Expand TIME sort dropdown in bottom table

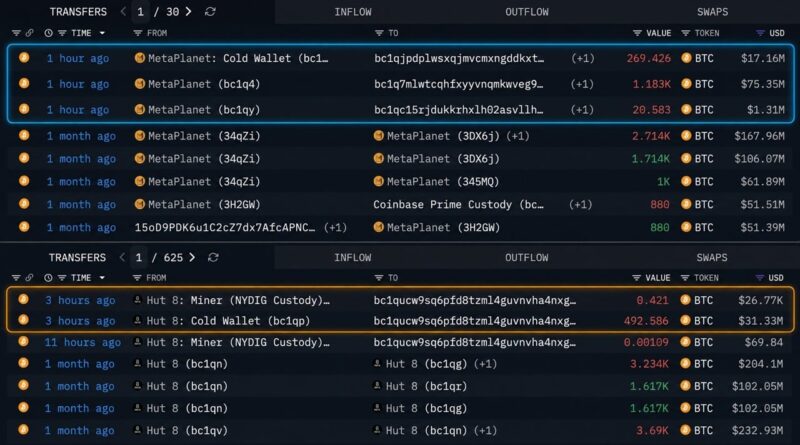point(102,278)
